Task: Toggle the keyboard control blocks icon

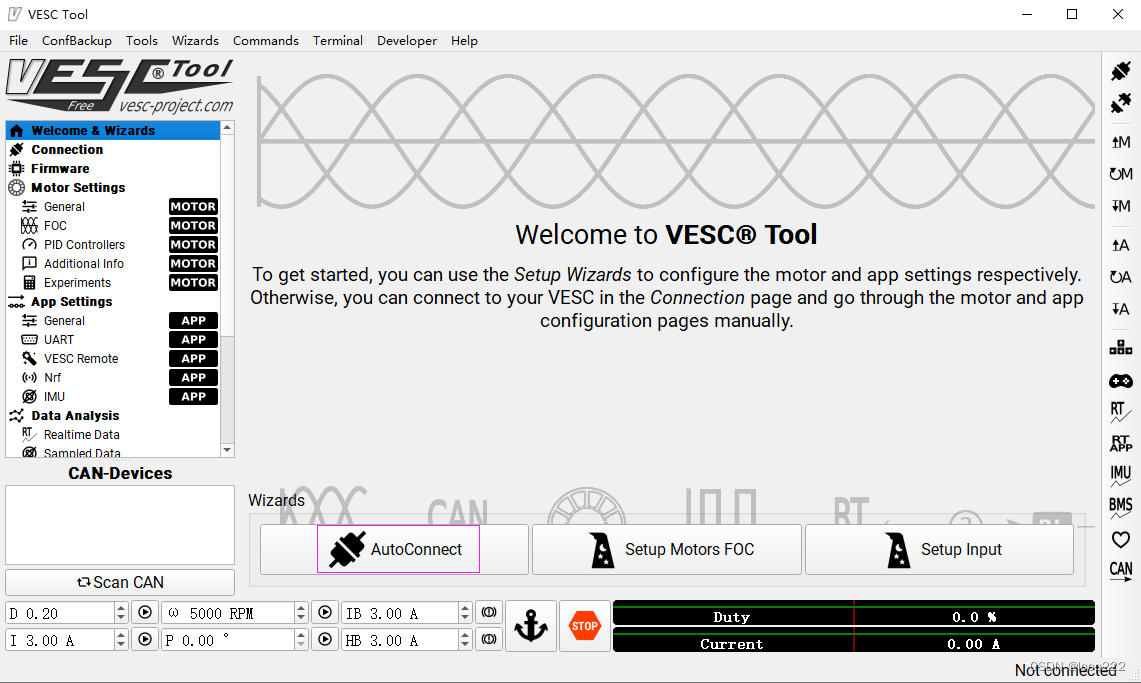Action: [x=1121, y=348]
